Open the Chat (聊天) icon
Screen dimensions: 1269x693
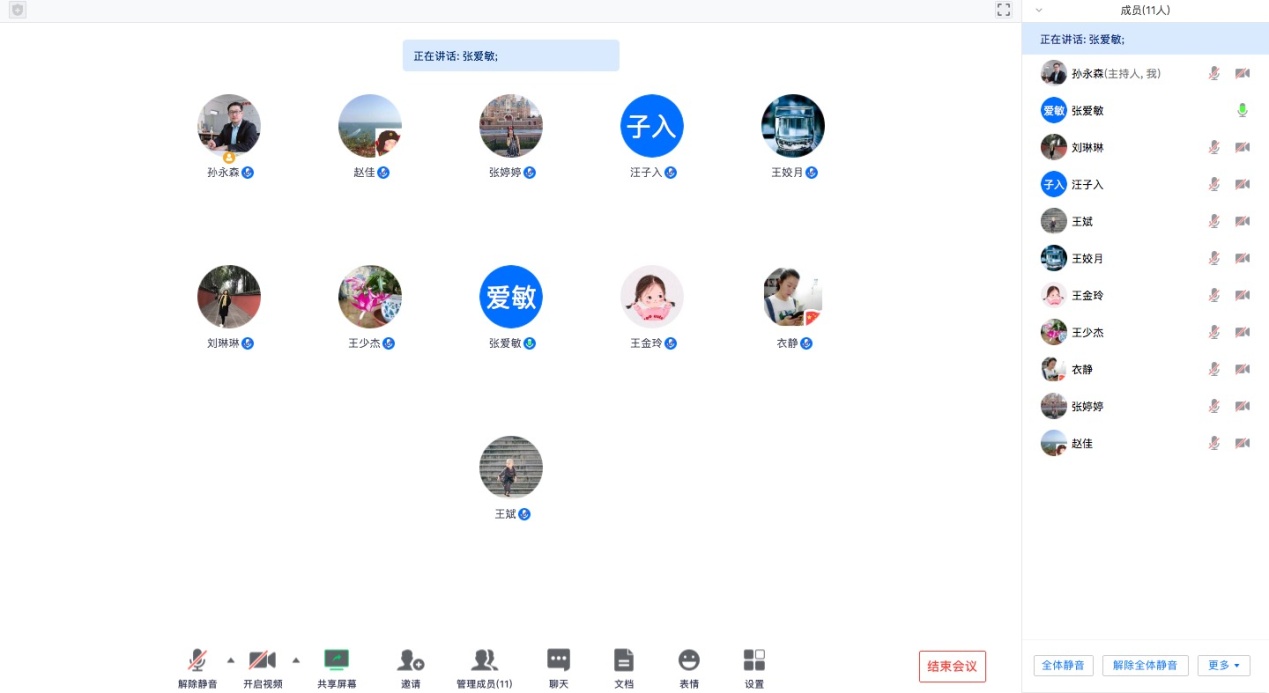tap(558, 661)
